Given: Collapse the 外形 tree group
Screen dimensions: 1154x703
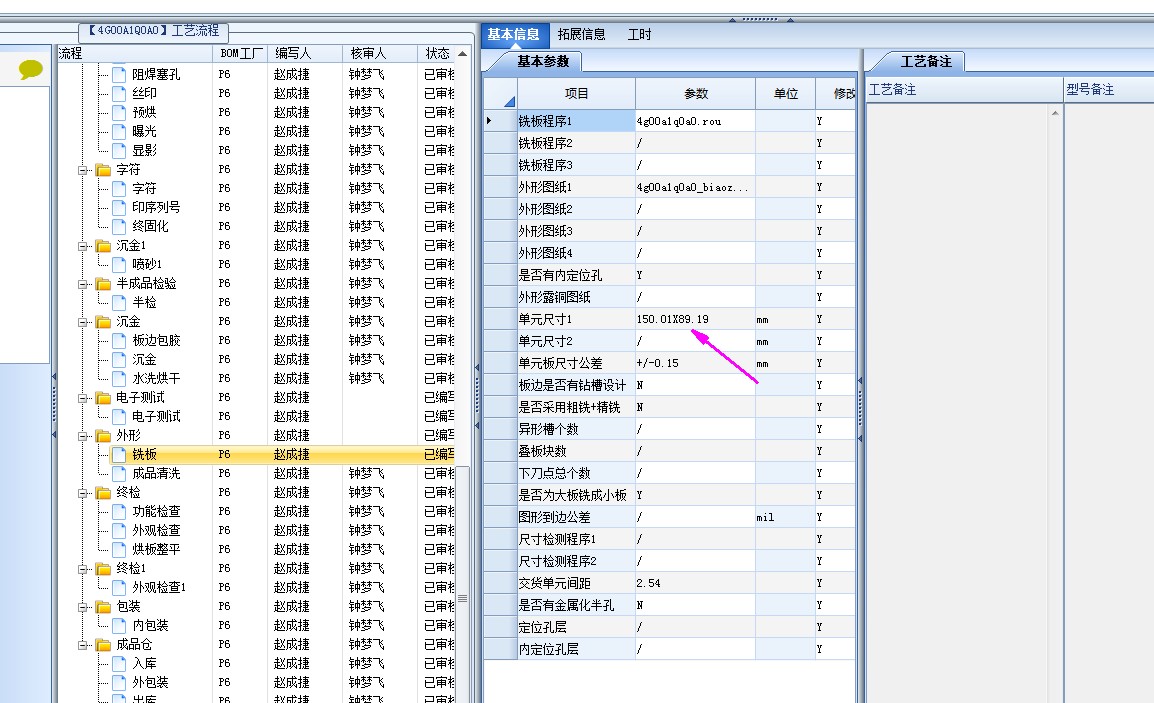Looking at the screenshot, I should coord(83,436).
